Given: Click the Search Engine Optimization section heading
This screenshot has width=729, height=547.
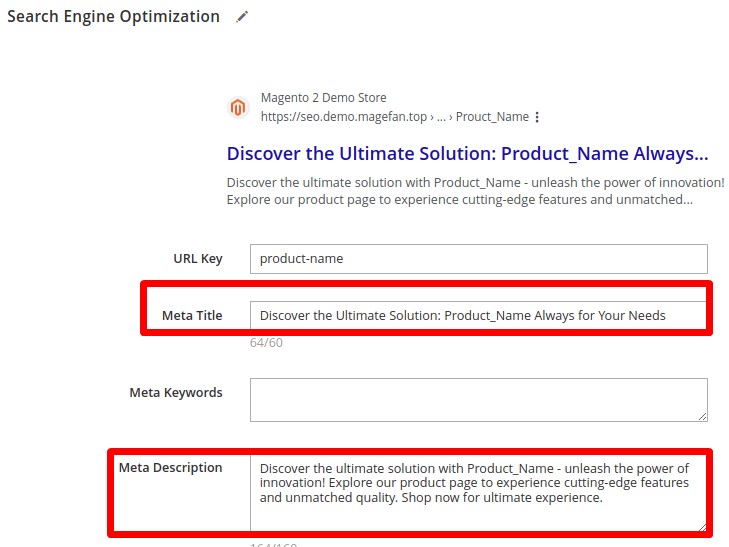Looking at the screenshot, I should pos(113,17).
